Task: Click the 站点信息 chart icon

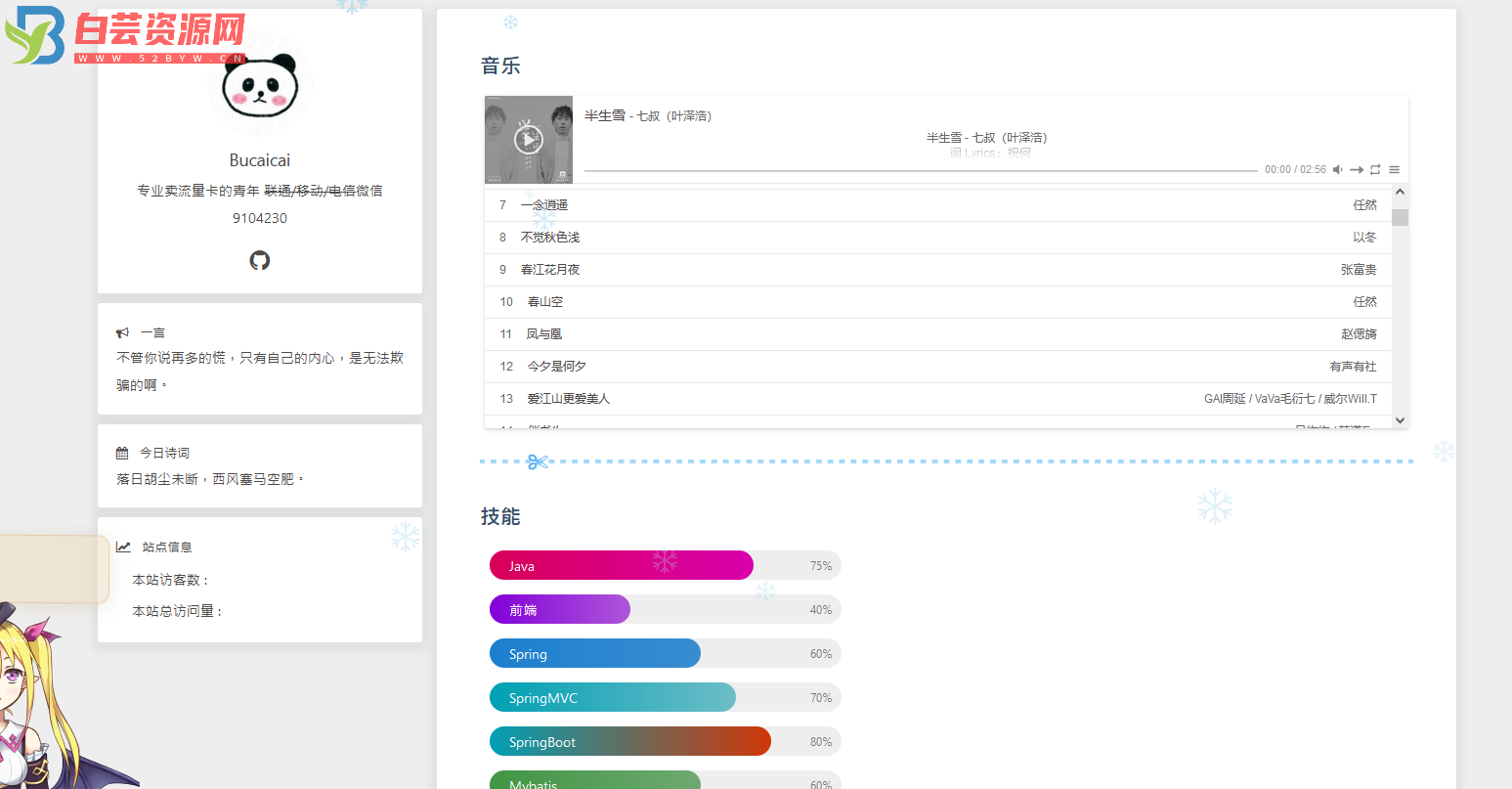Action: click(123, 548)
